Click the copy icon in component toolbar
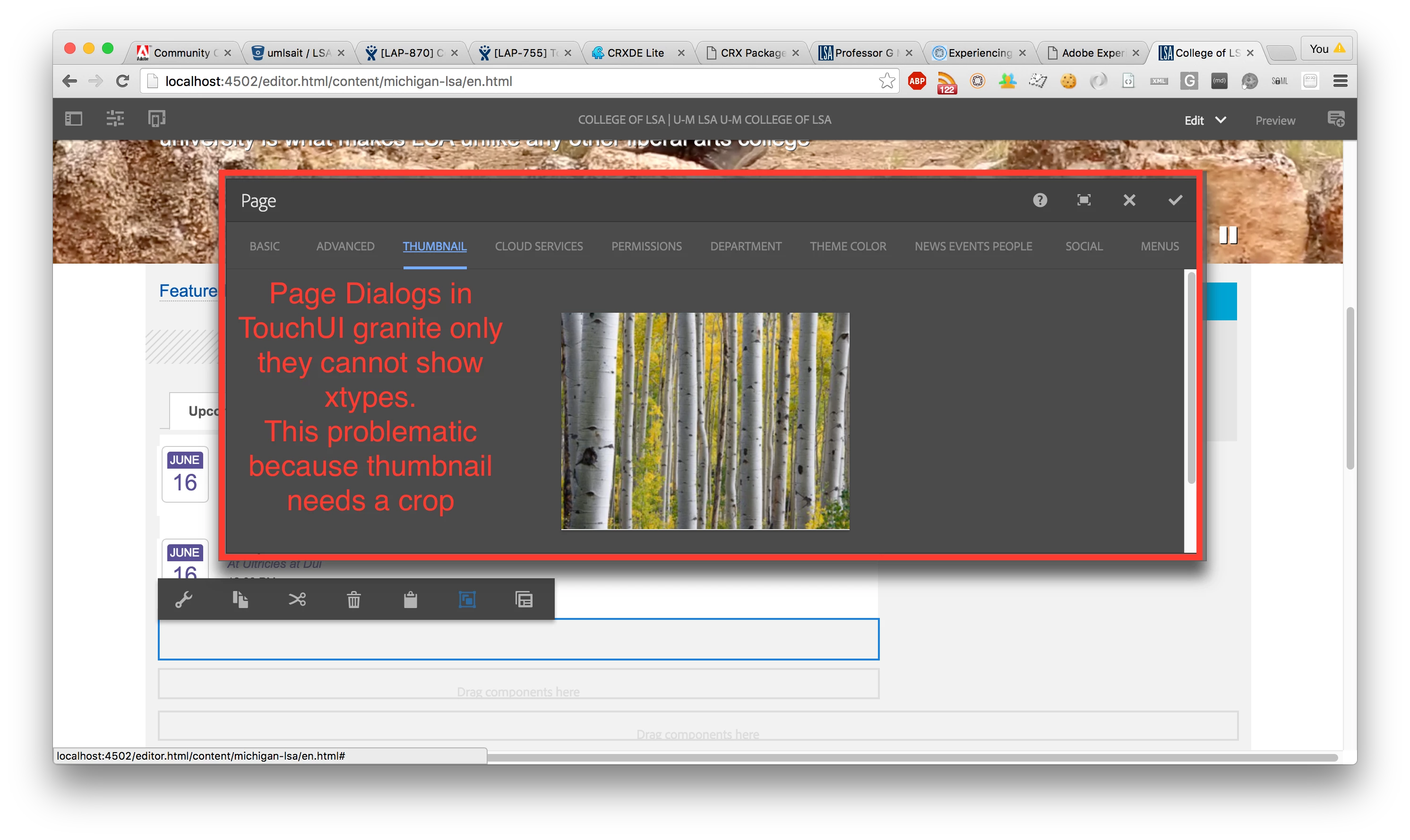1410x840 pixels. 241,600
